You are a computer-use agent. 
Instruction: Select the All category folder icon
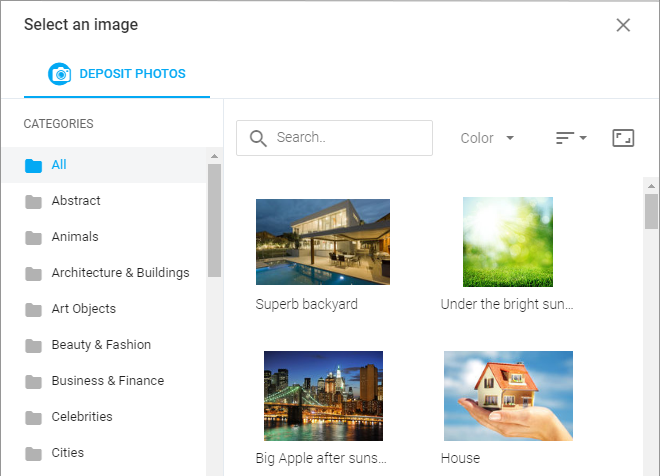coord(33,165)
